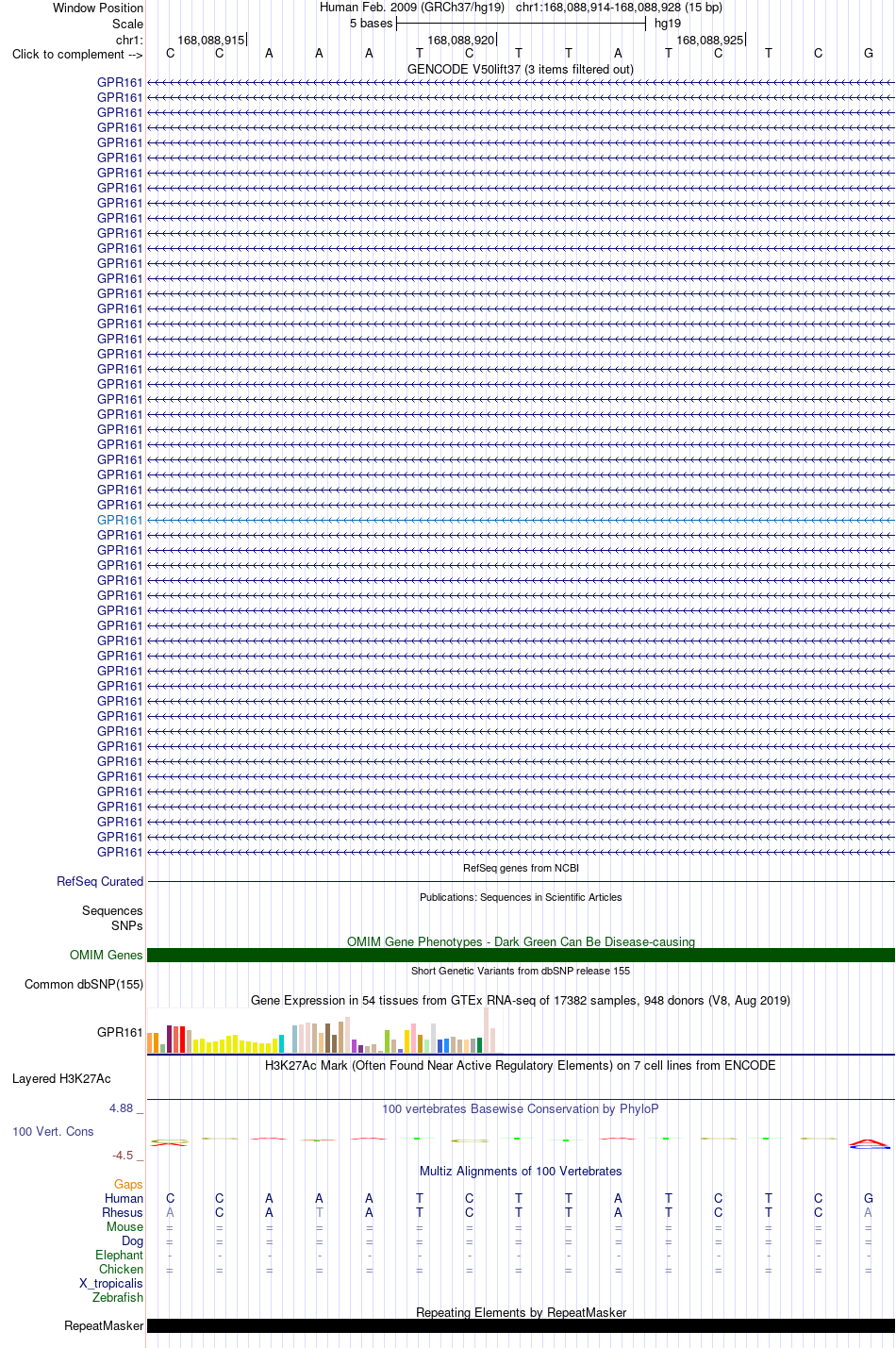Click the 4.88 PhyloP scale value
This screenshot has height=1348, width=896.
(121, 1107)
